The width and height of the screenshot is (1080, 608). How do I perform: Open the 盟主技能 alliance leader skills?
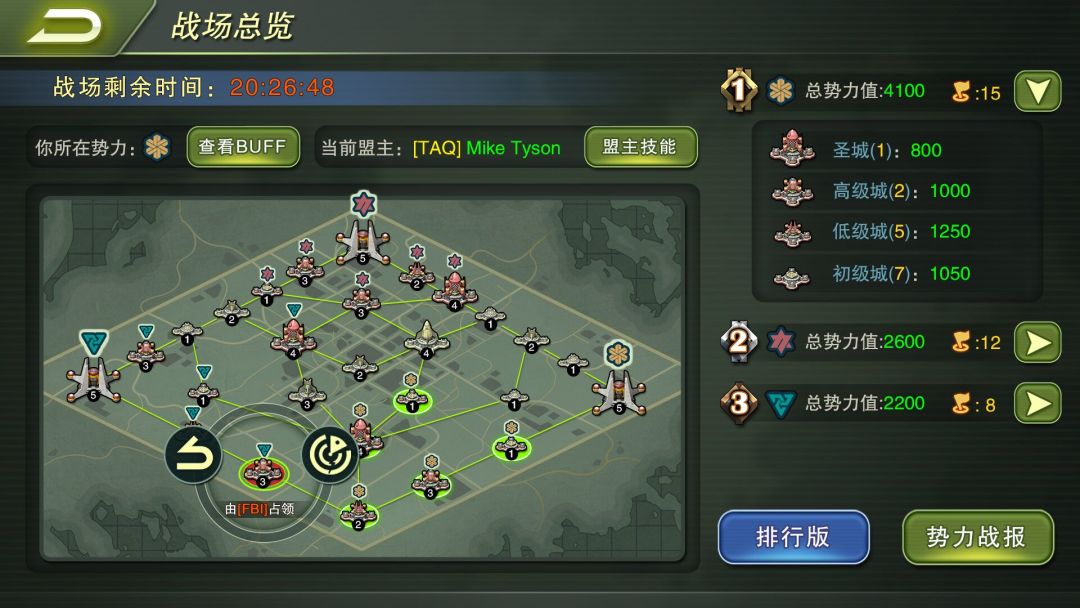pyautogui.click(x=641, y=147)
